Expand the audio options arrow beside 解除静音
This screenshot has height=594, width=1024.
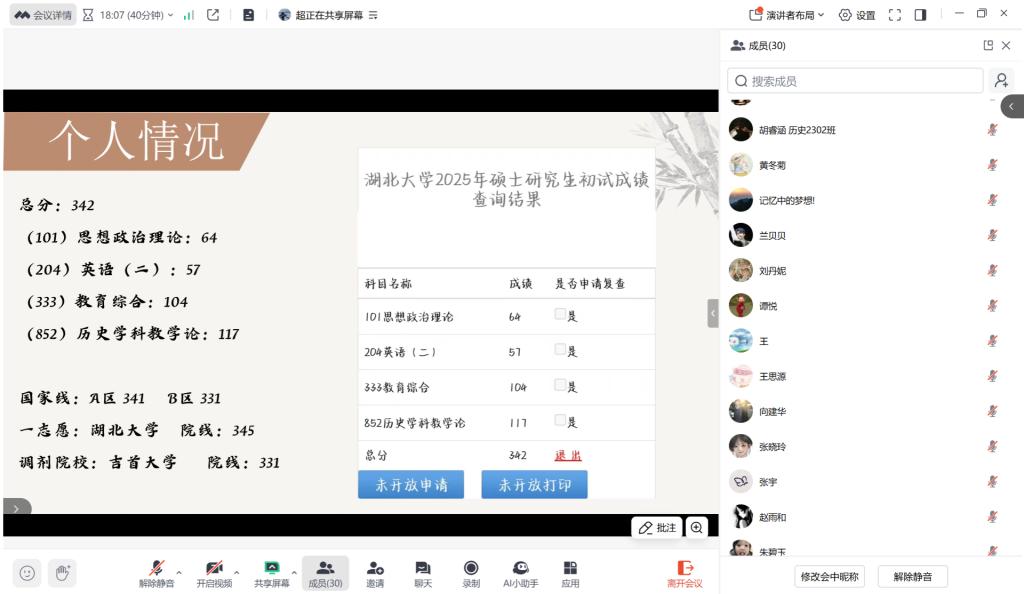179,573
